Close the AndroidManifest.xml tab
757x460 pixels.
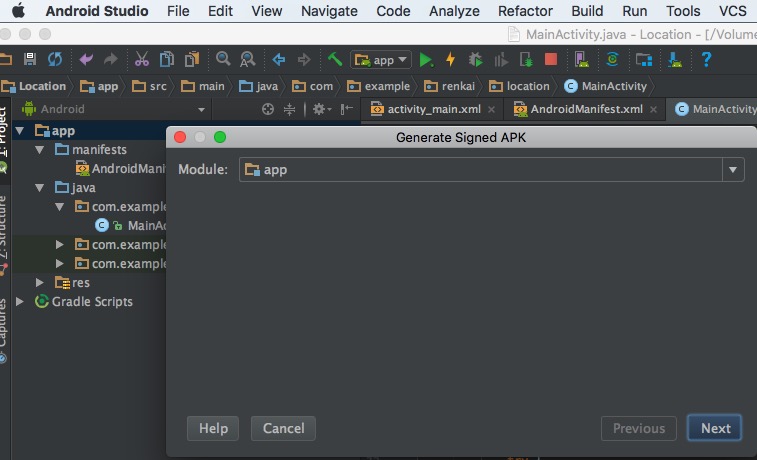tap(653, 110)
